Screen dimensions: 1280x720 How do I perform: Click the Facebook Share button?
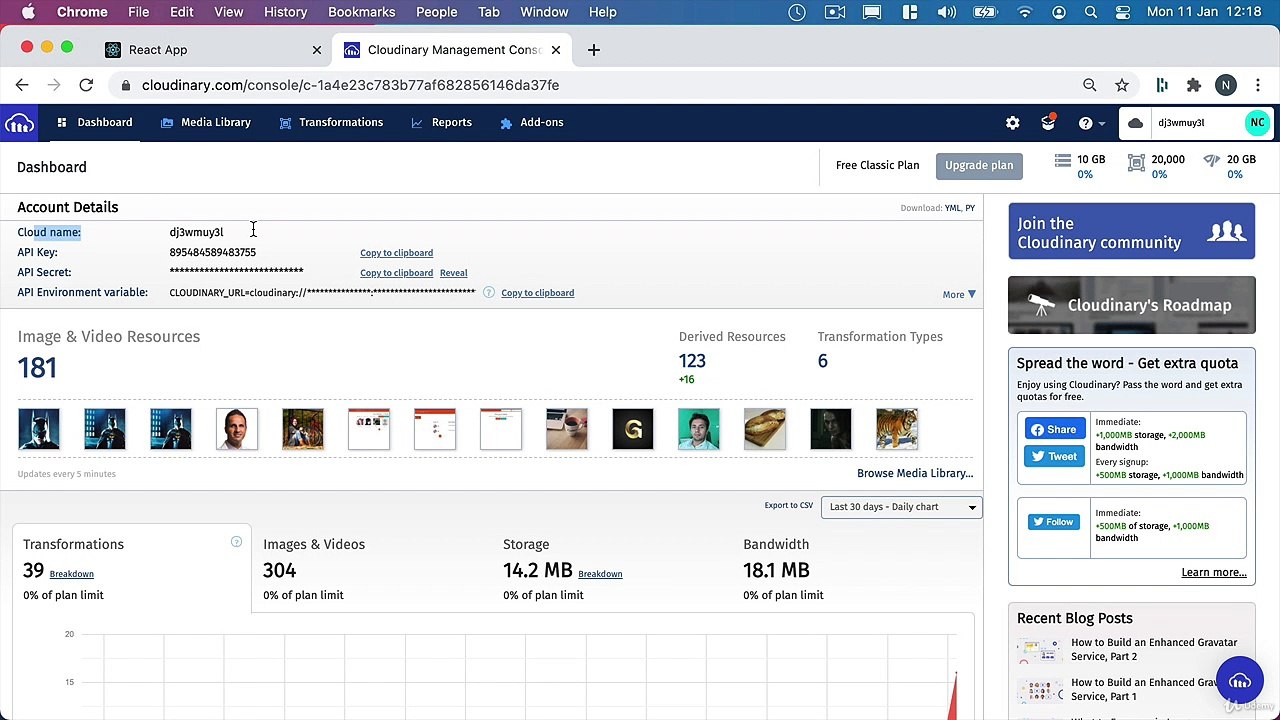click(1054, 430)
